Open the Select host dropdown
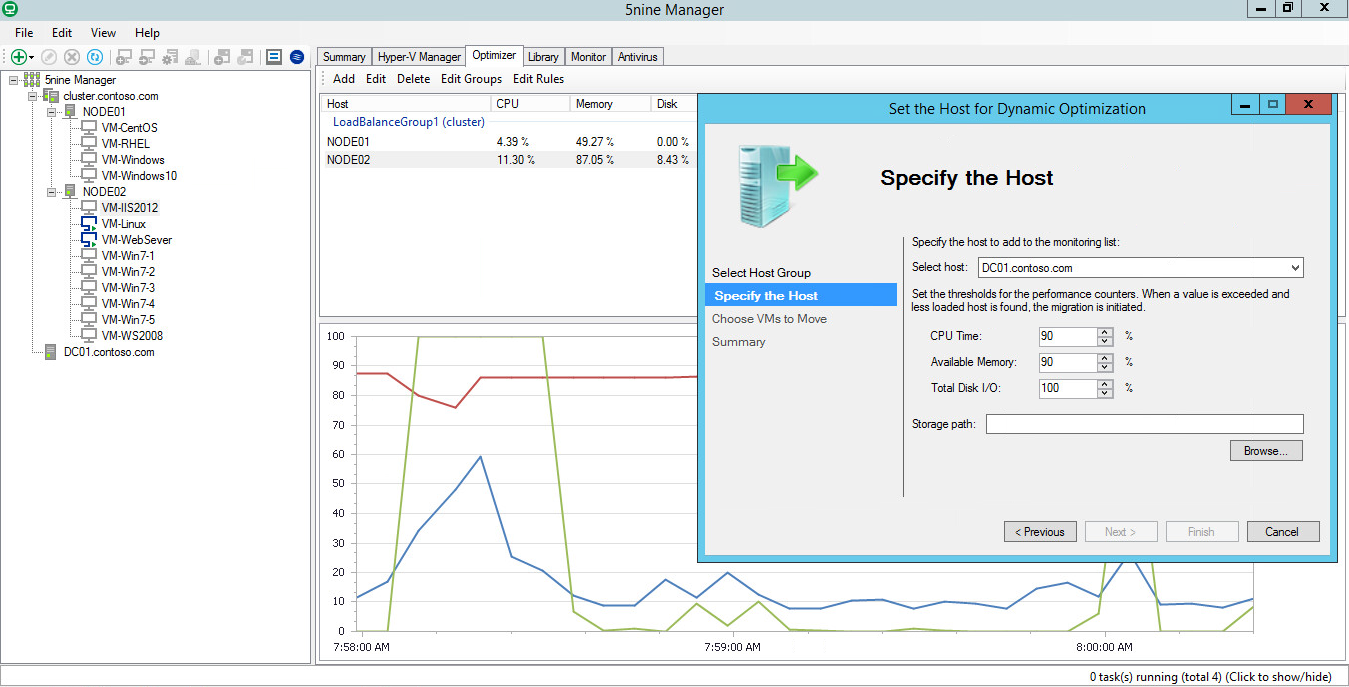 1295,268
